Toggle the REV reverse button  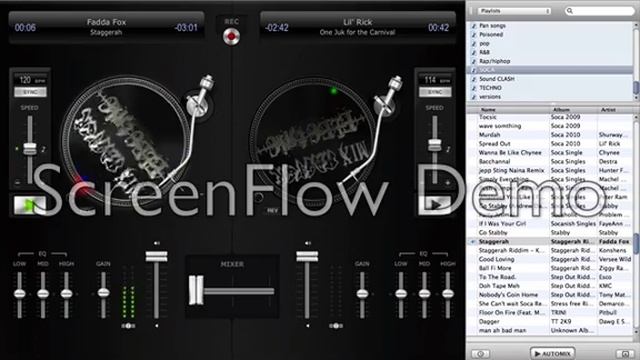(x=272, y=211)
